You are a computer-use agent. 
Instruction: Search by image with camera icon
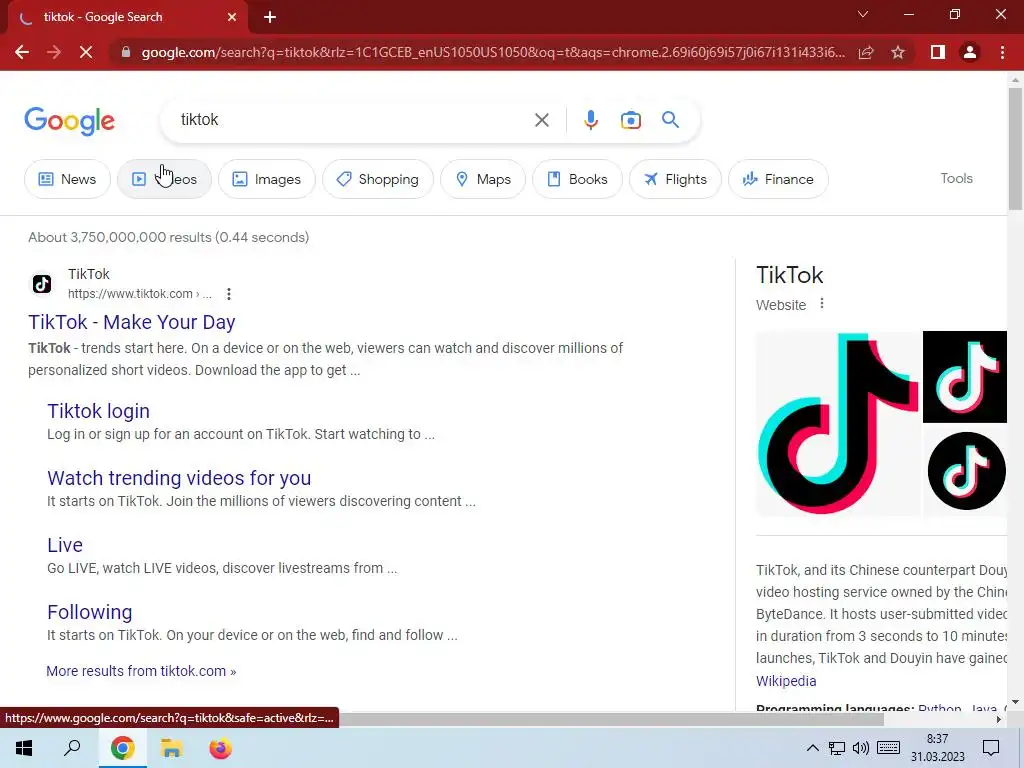pos(631,120)
